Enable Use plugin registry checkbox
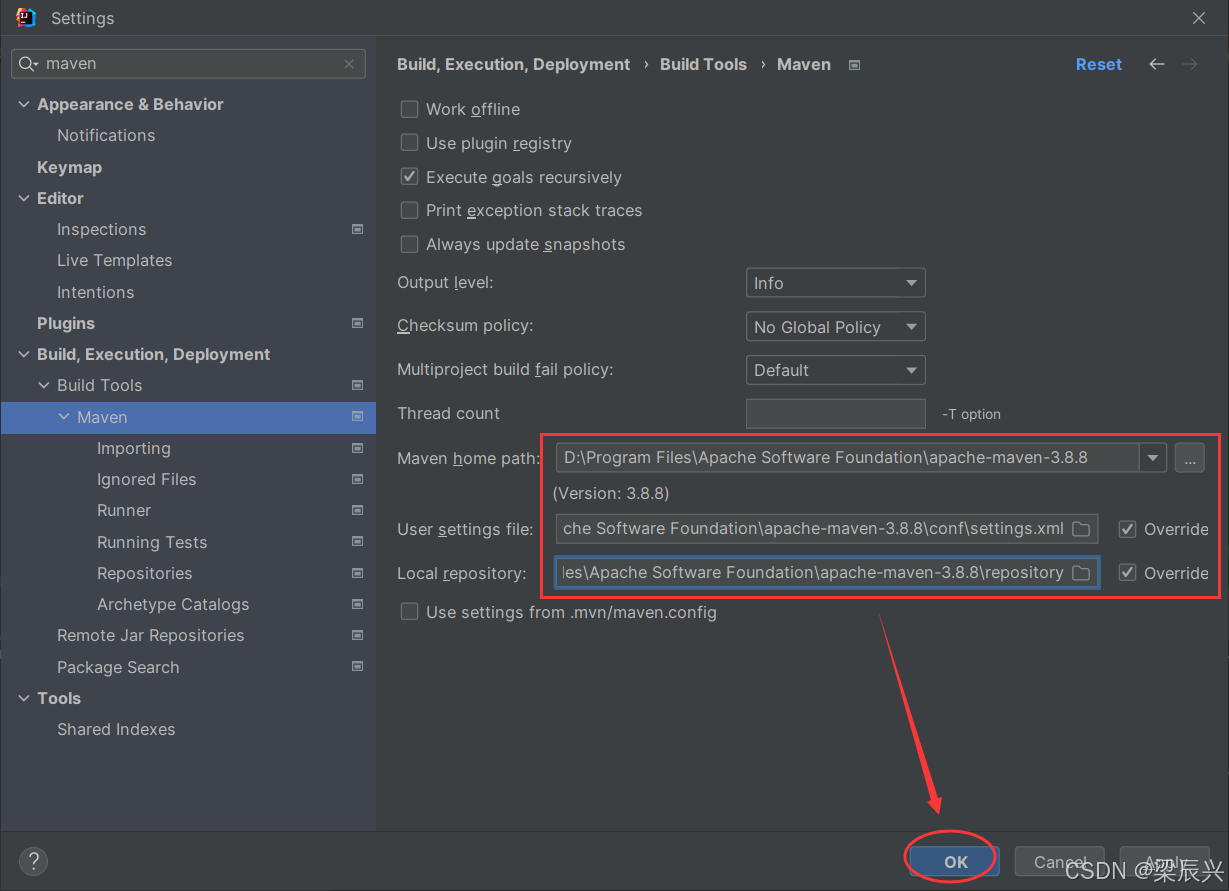This screenshot has width=1229, height=891. 409,143
